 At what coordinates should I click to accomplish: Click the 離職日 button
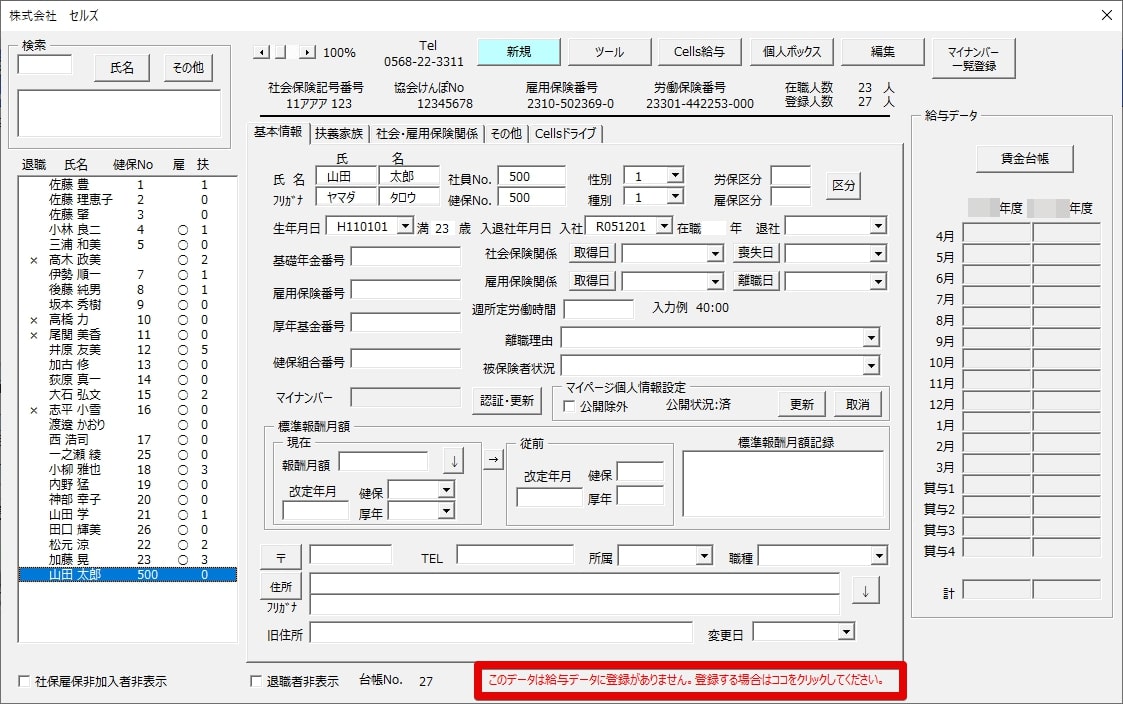tap(756, 281)
